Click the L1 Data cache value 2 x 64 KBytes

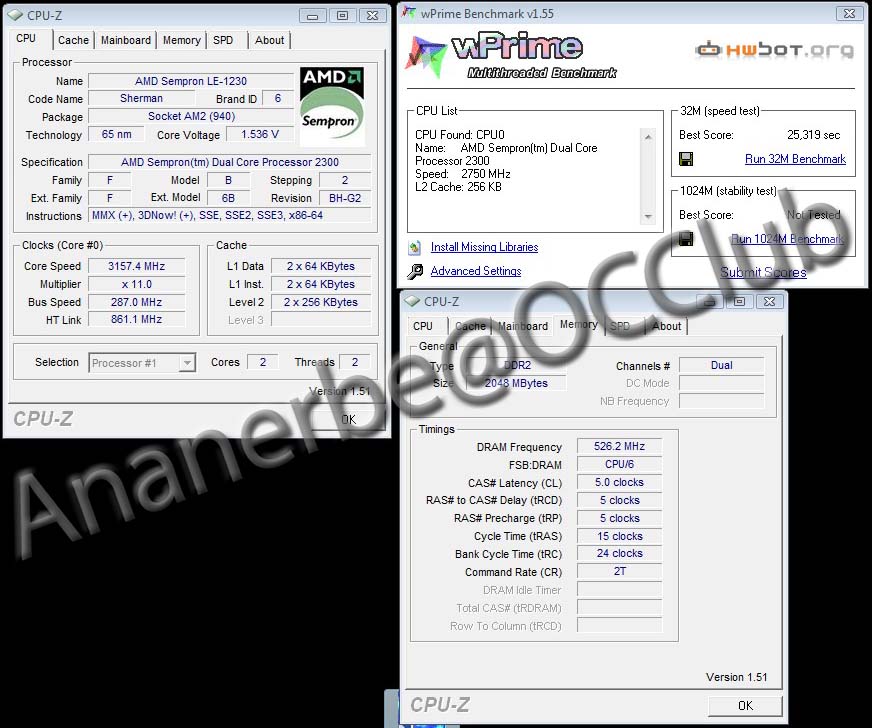pyautogui.click(x=321, y=266)
